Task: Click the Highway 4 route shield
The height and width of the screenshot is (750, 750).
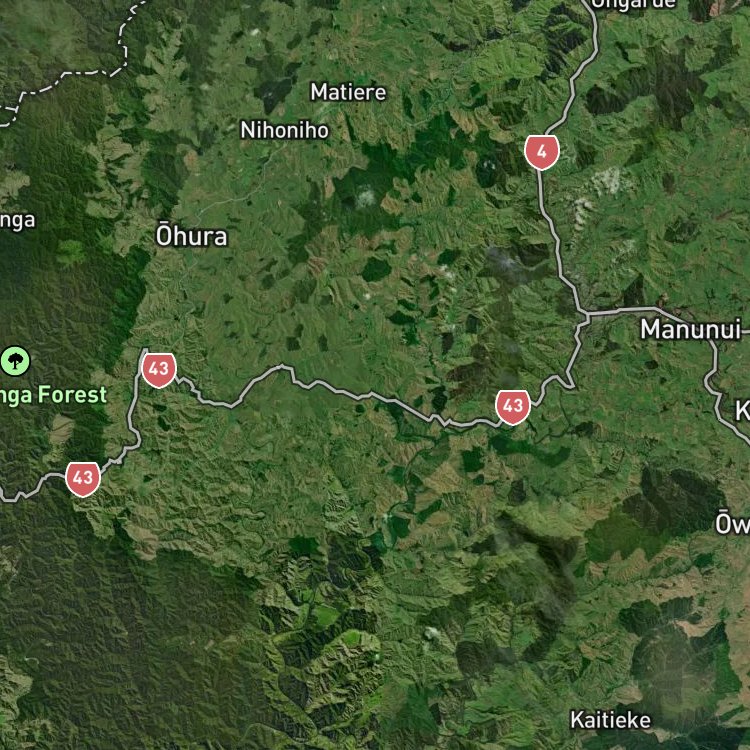Action: (x=541, y=152)
